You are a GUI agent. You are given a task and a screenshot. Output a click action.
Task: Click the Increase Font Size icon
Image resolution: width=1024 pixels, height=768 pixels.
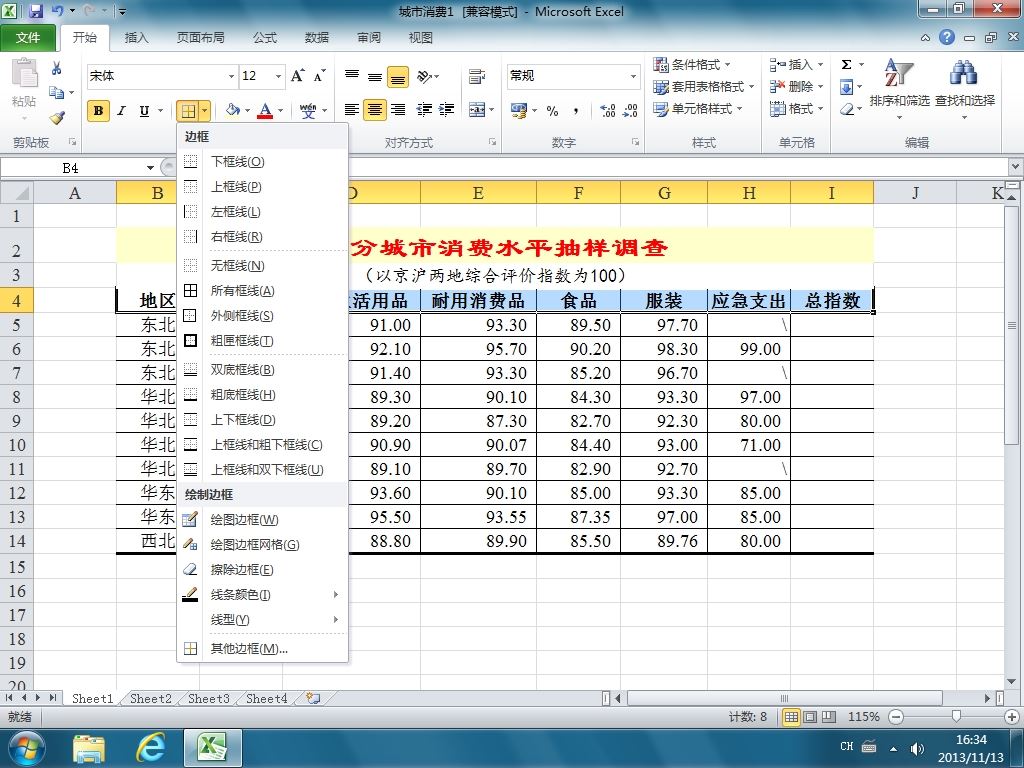298,76
